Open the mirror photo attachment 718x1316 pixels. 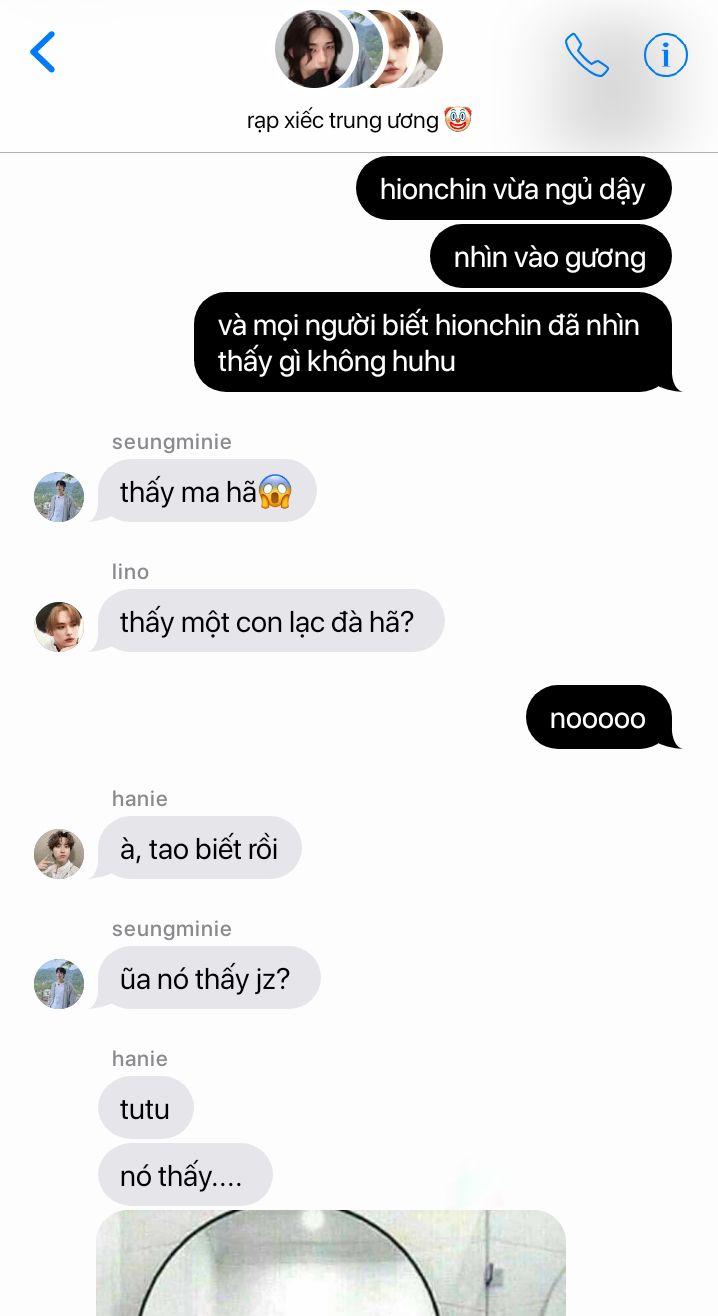331,1263
